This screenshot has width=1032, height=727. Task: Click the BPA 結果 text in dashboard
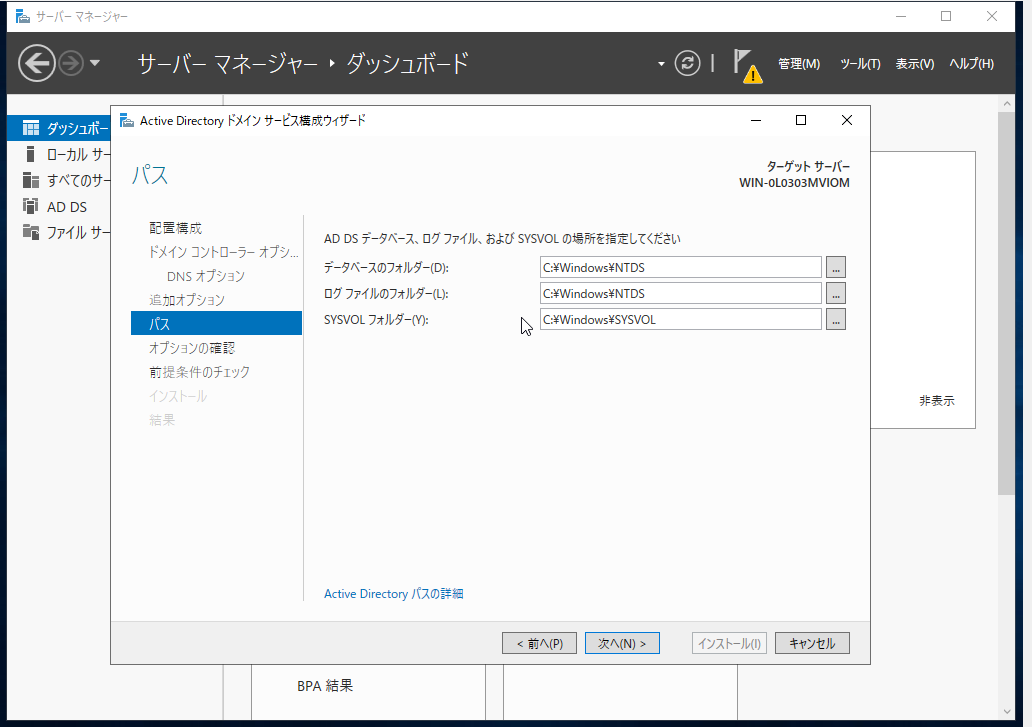[325, 686]
